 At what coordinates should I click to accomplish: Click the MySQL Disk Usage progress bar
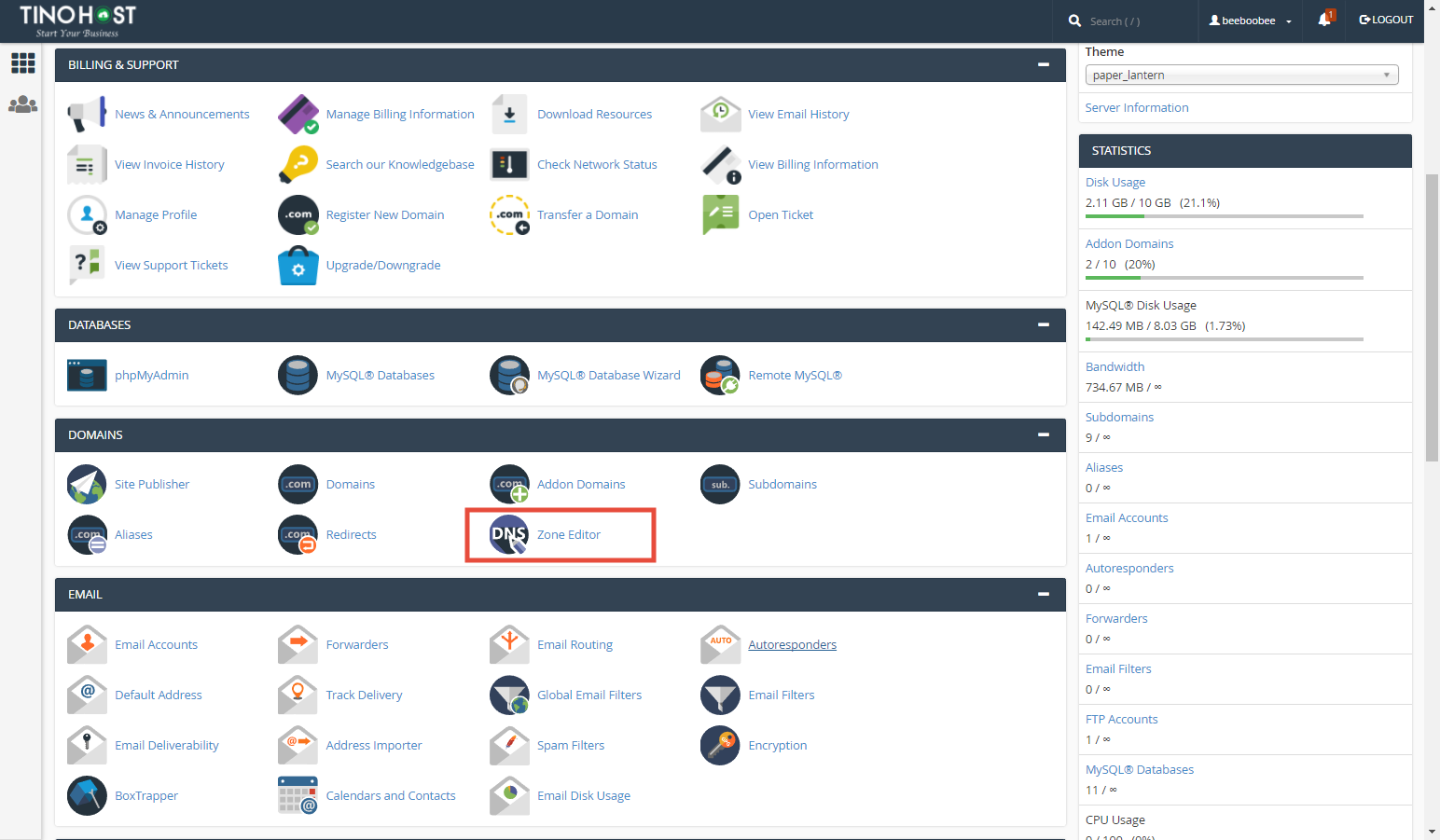tap(1224, 339)
